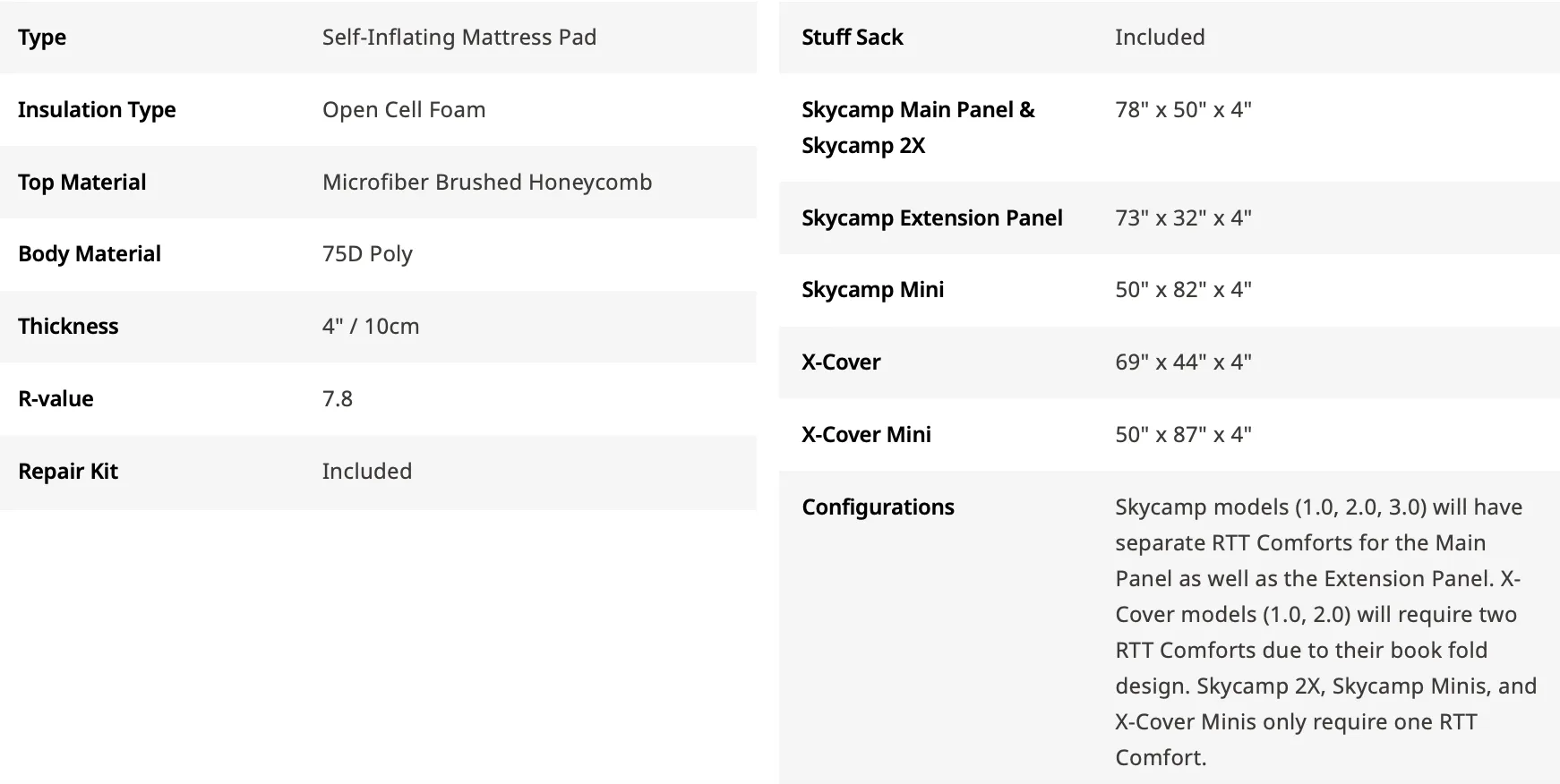Click the Skycamp Mini label
This screenshot has height=784, width=1560.
873,290
